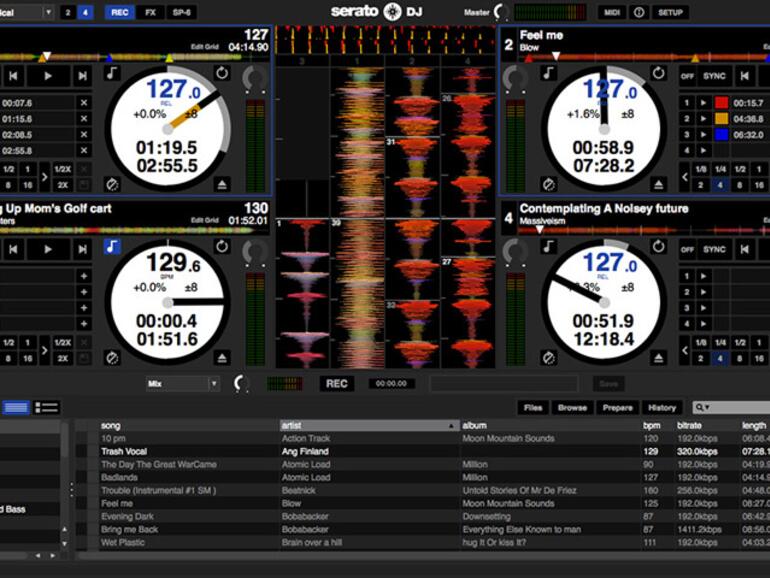Click loop reset icon on 129.6 BPM deck
This screenshot has width=770, height=578.
coord(222,246)
